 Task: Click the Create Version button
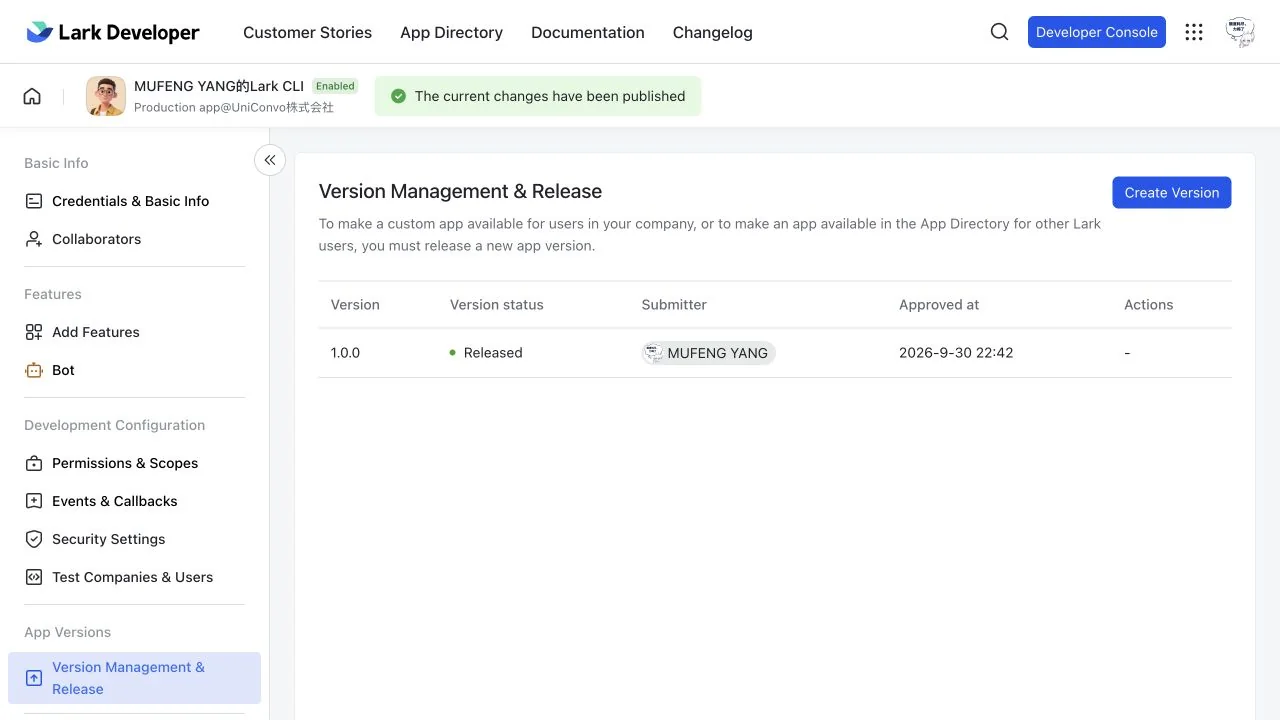(x=1172, y=193)
